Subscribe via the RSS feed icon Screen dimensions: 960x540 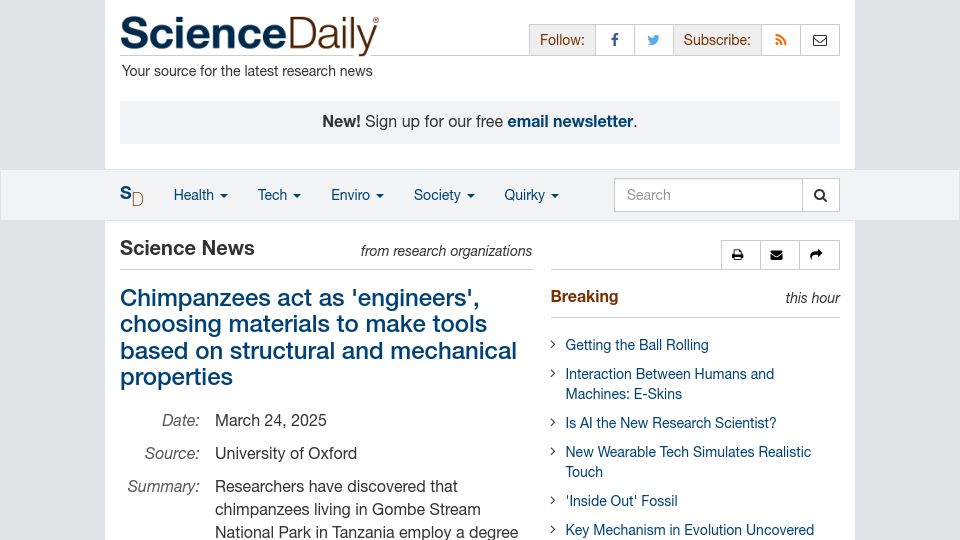tap(781, 40)
